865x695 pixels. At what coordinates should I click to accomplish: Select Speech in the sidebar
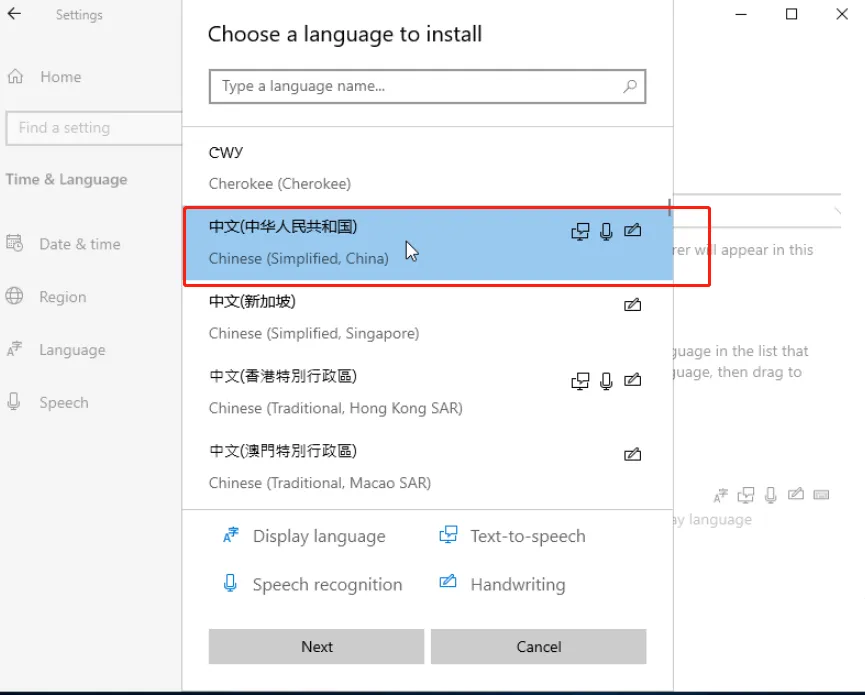(63, 403)
